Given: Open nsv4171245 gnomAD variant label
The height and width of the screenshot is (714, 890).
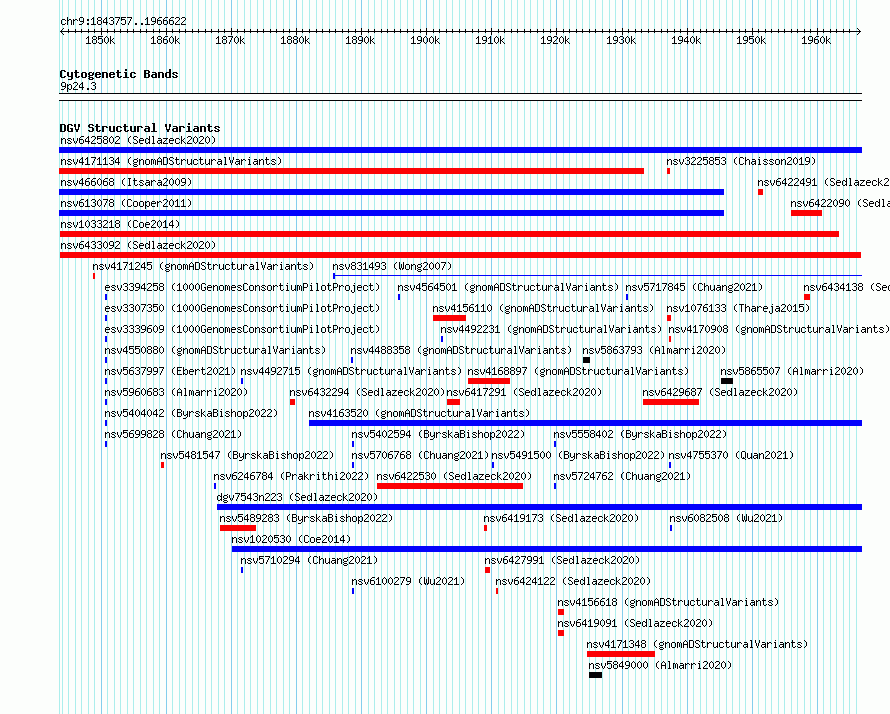Looking at the screenshot, I should [203, 266].
